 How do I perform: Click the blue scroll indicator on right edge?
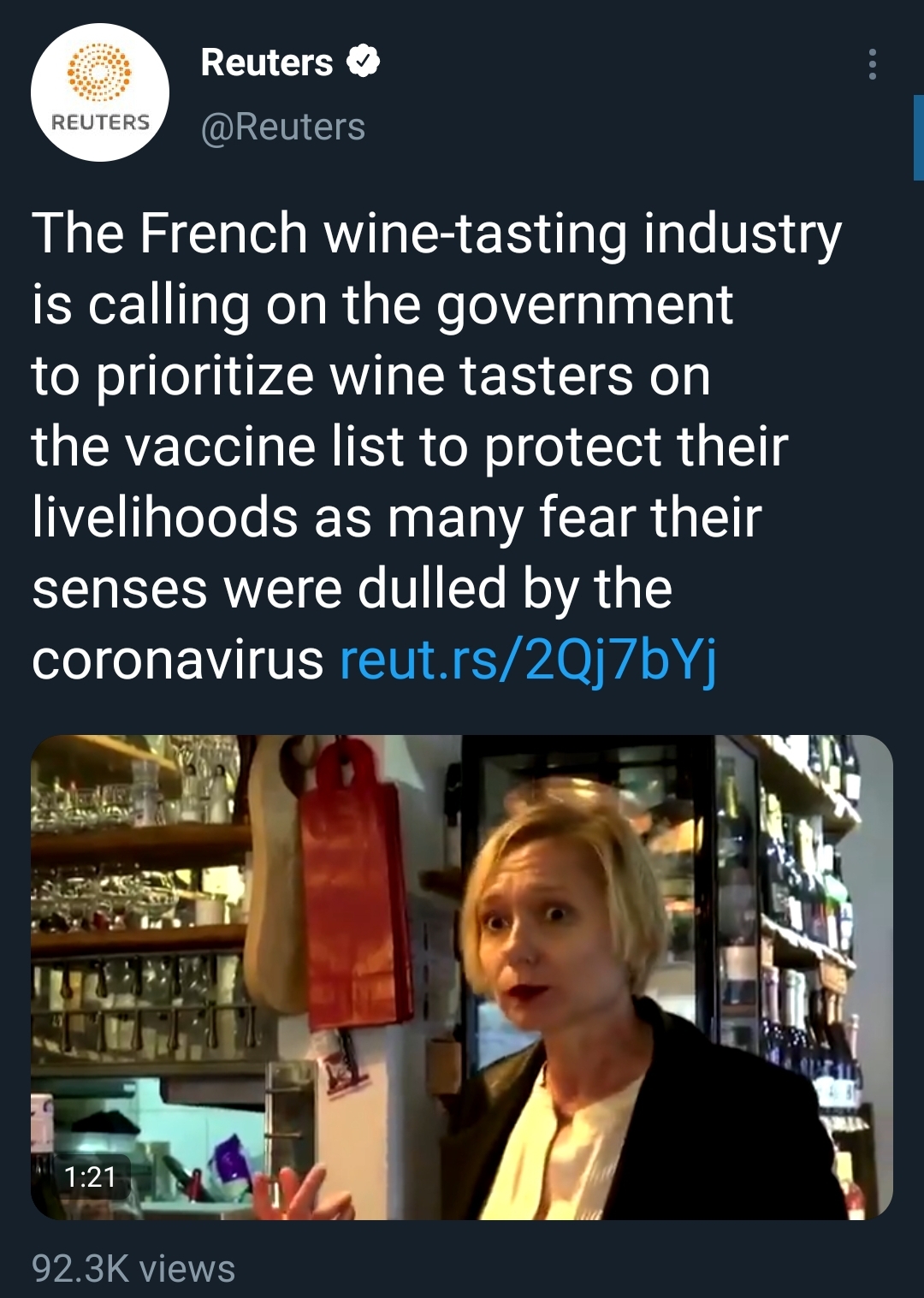click(x=918, y=137)
